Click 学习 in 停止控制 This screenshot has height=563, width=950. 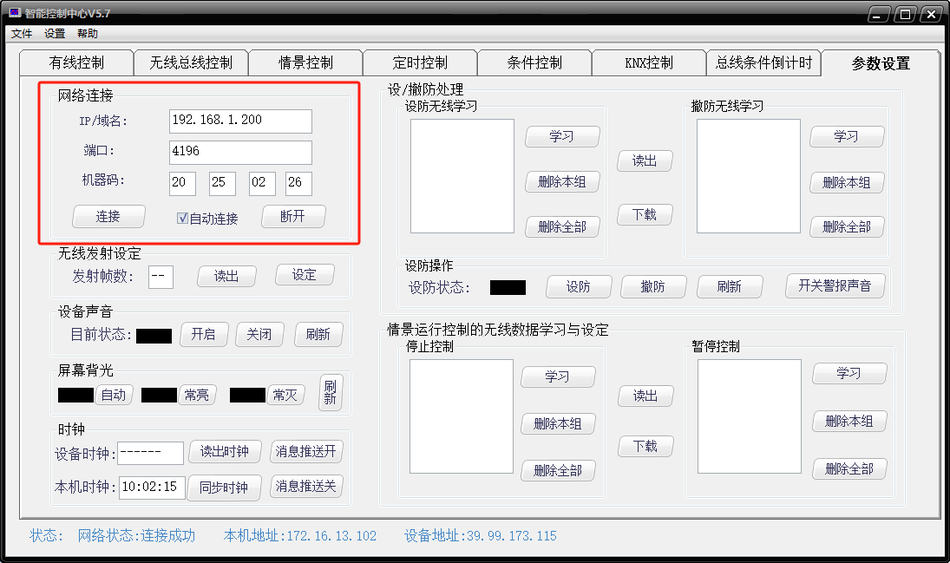[557, 376]
